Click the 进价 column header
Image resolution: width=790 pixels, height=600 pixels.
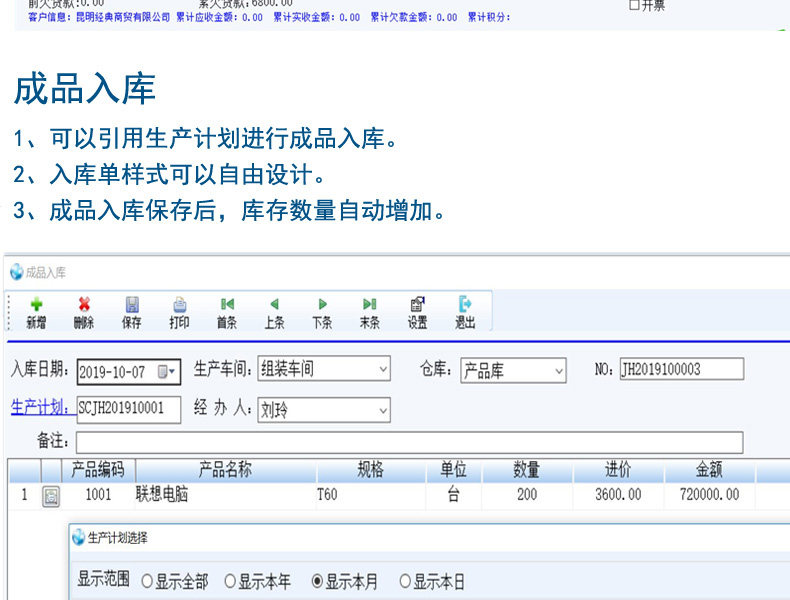[618, 470]
